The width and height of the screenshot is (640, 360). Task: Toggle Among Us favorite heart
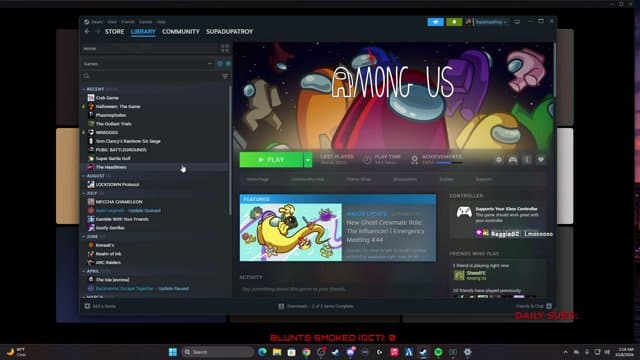point(541,160)
